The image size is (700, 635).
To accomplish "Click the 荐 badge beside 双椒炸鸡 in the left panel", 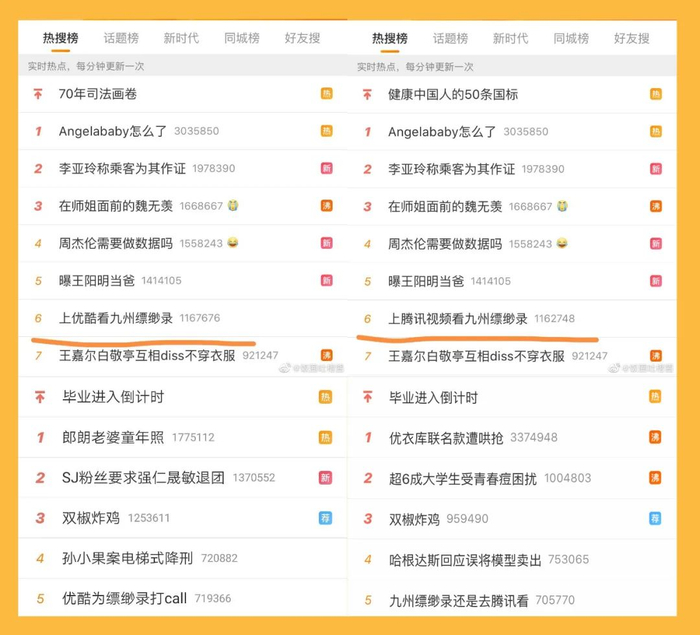I will click(326, 518).
